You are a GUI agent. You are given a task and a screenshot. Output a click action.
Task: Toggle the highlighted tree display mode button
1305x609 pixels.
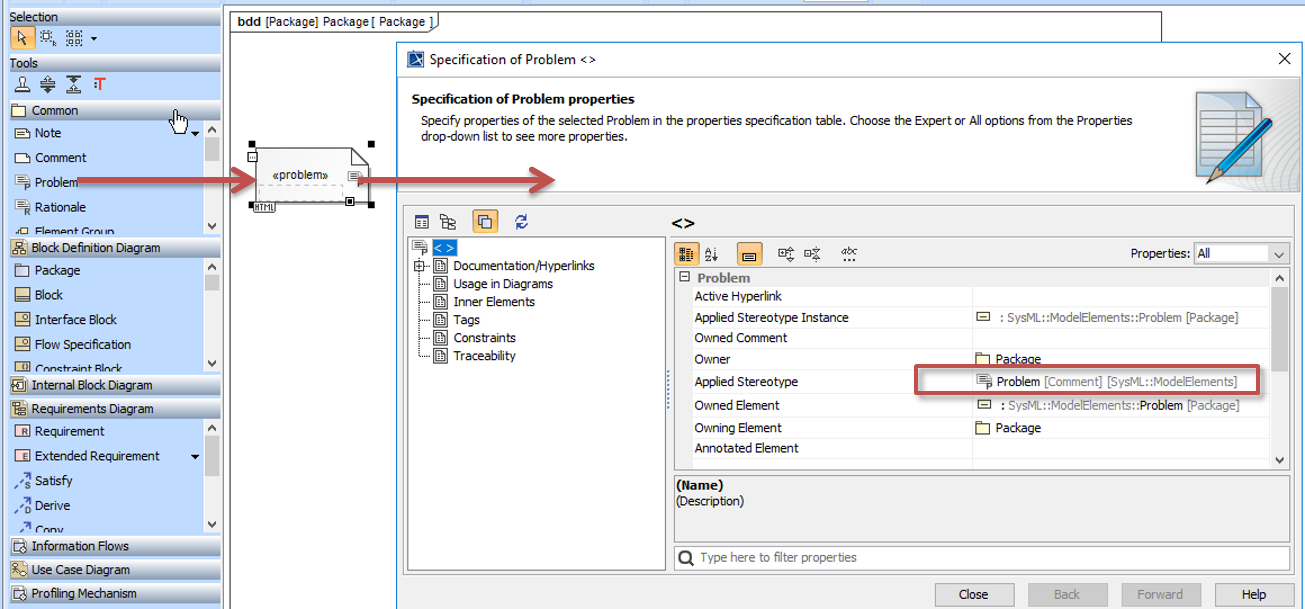[x=484, y=222]
